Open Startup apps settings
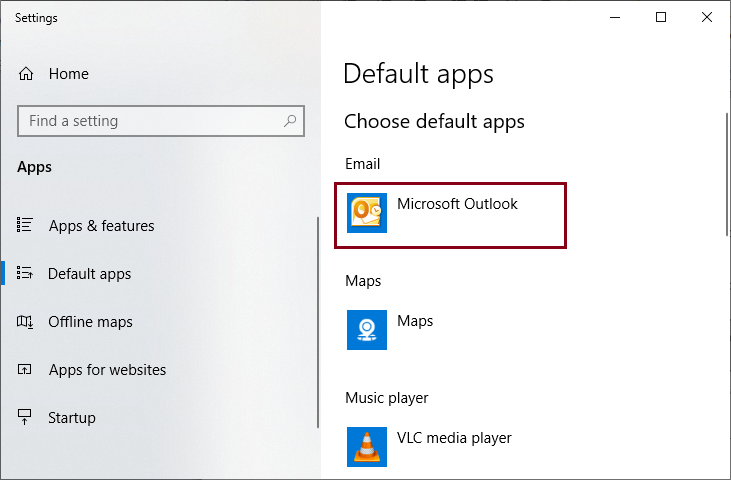 click(72, 418)
